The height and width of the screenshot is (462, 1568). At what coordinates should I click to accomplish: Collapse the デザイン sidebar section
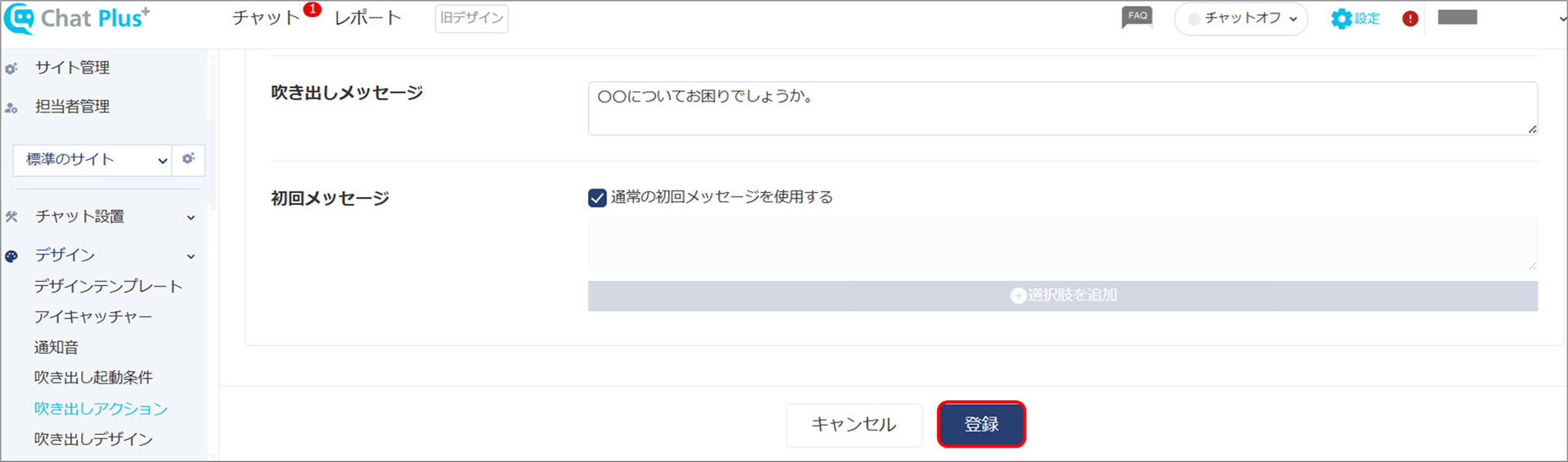[191, 256]
